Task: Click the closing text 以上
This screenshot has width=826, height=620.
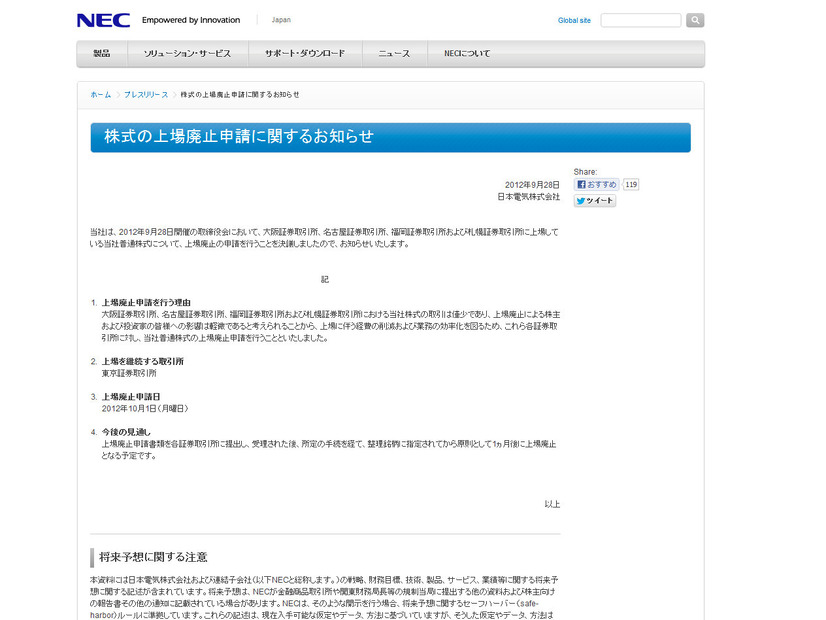Action: (x=552, y=505)
